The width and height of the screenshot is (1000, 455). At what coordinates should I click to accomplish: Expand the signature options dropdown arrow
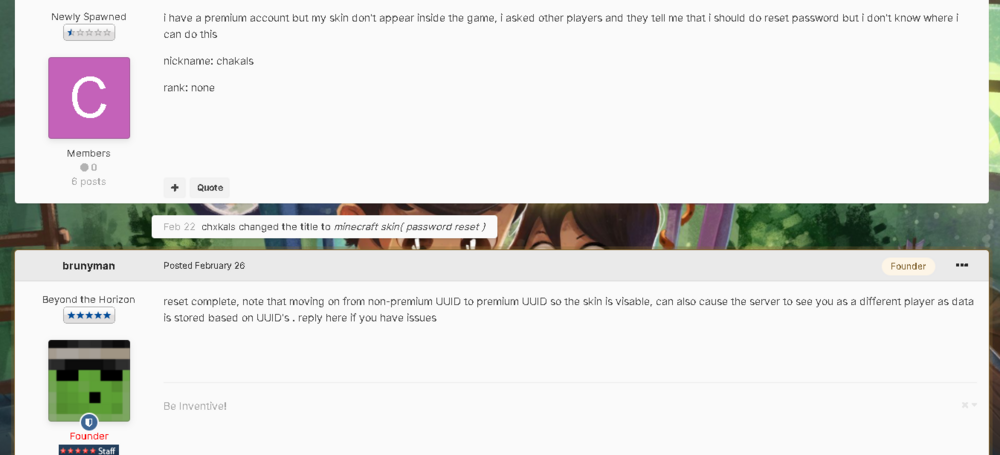coord(974,405)
